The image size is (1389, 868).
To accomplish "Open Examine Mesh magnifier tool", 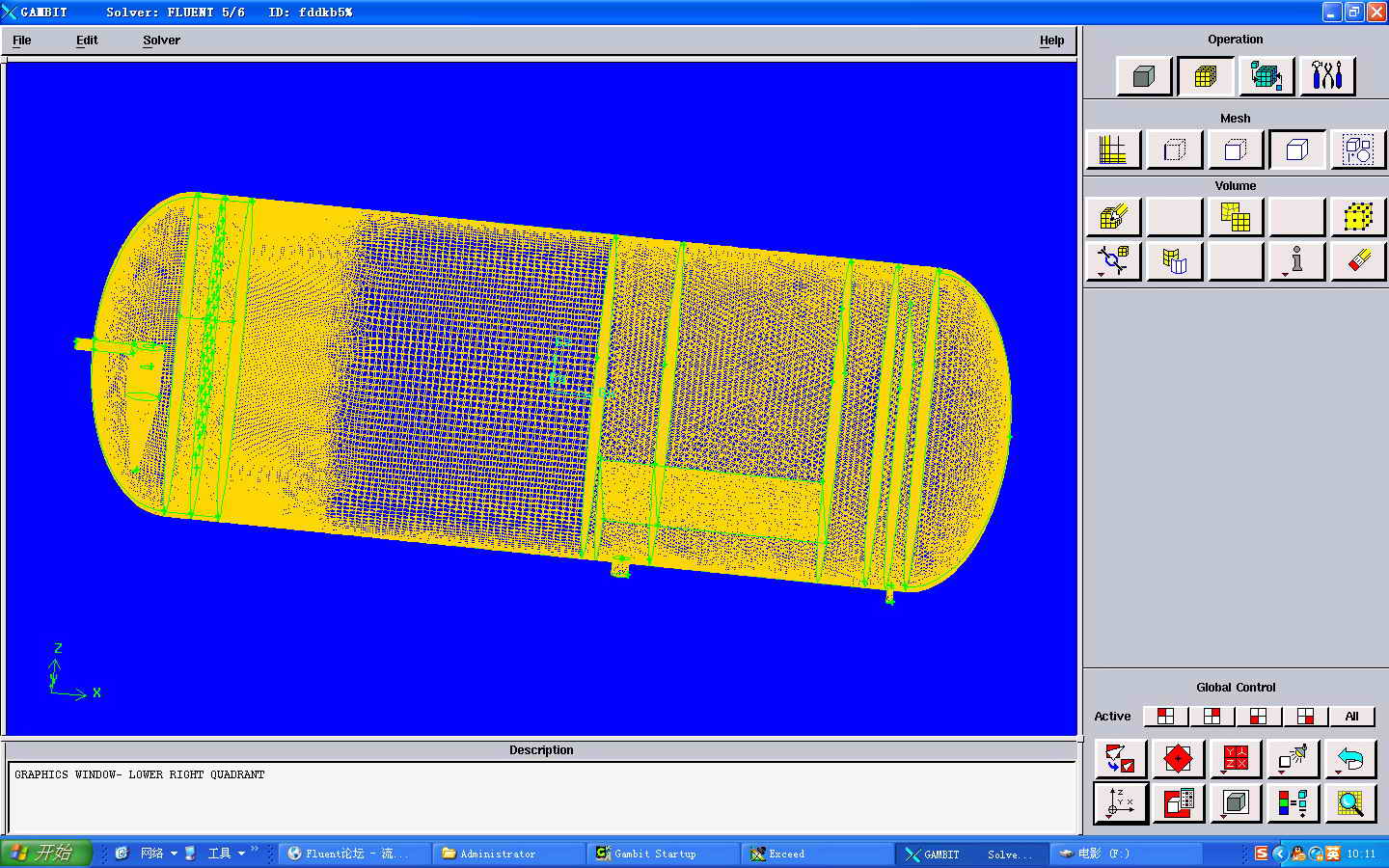I will point(1350,802).
